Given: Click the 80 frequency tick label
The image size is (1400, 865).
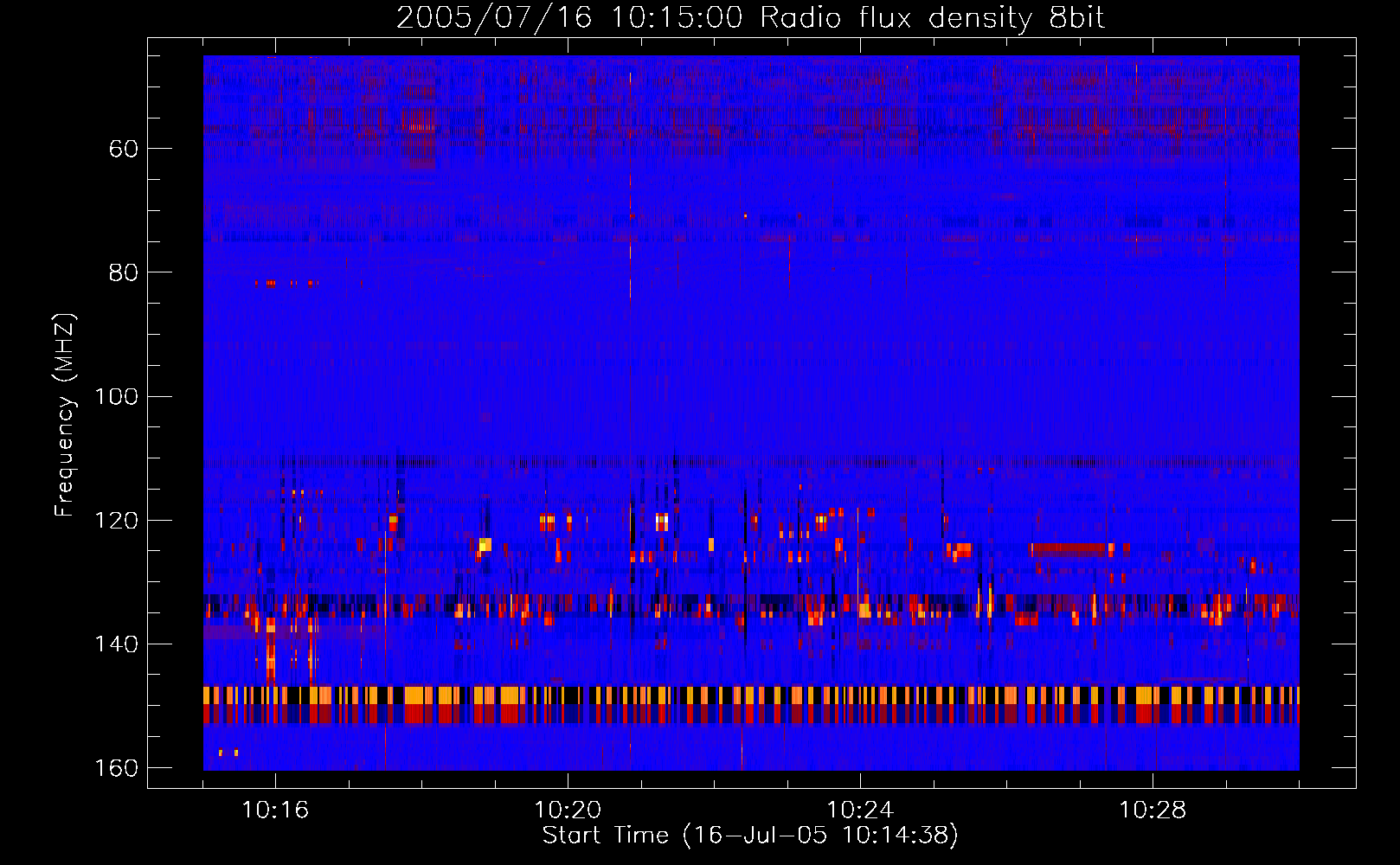Looking at the screenshot, I should pos(124,272).
